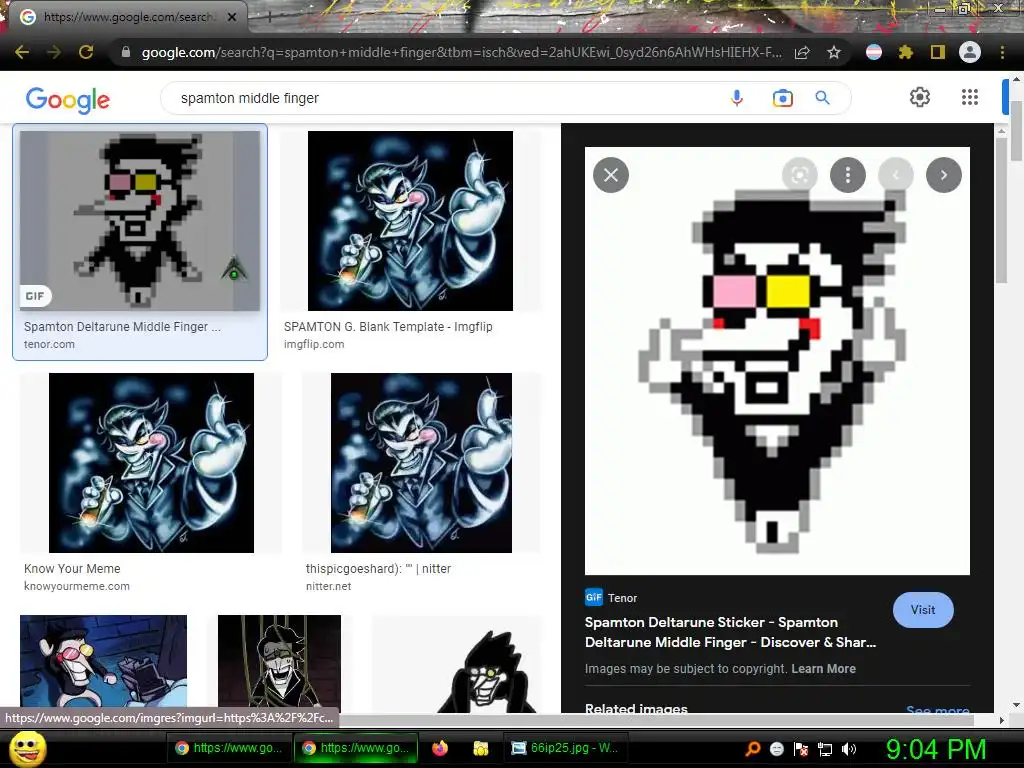Image resolution: width=1024 pixels, height=768 pixels.
Task: Open Chrome three-dot menu
Action: tap(1002, 52)
